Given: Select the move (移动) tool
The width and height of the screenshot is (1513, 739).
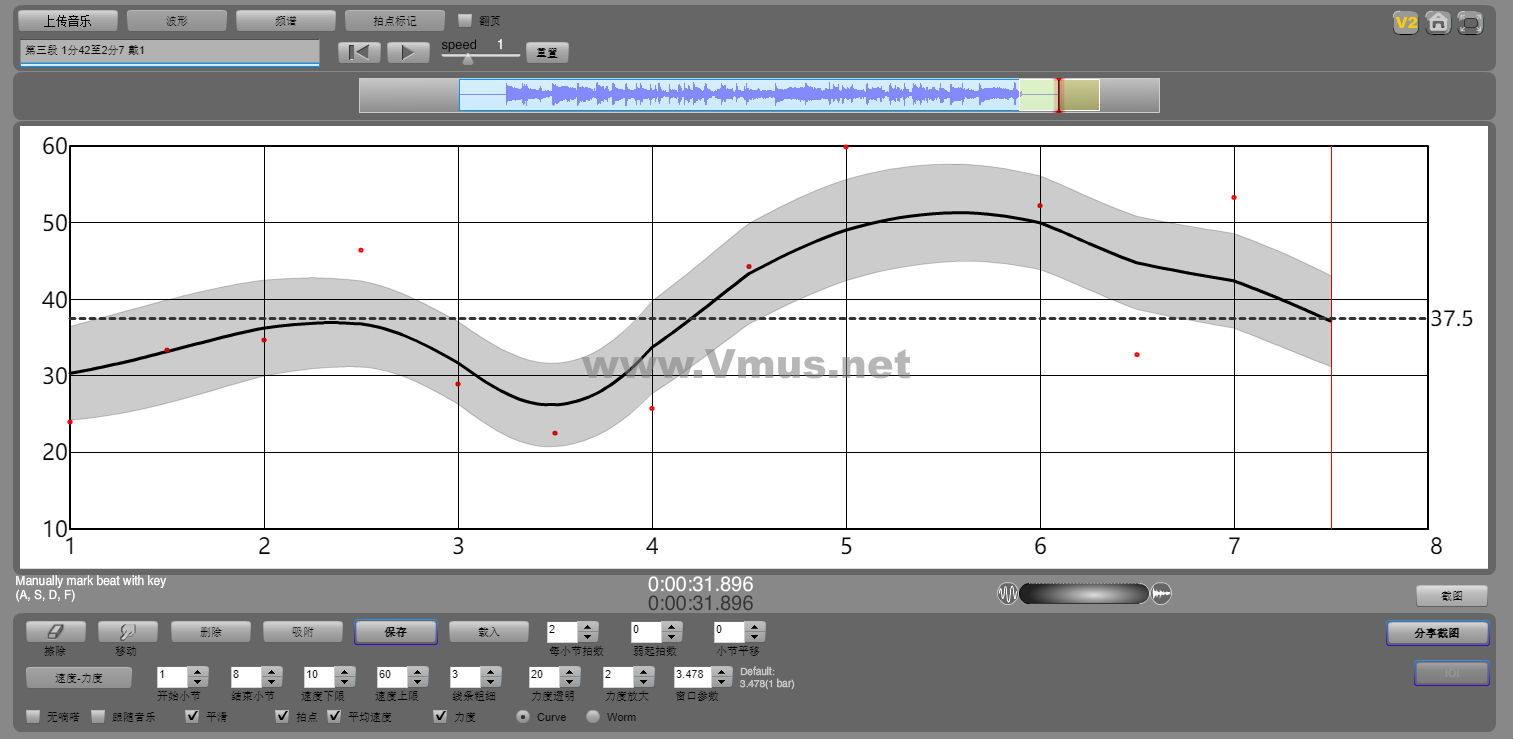Looking at the screenshot, I should [x=126, y=632].
